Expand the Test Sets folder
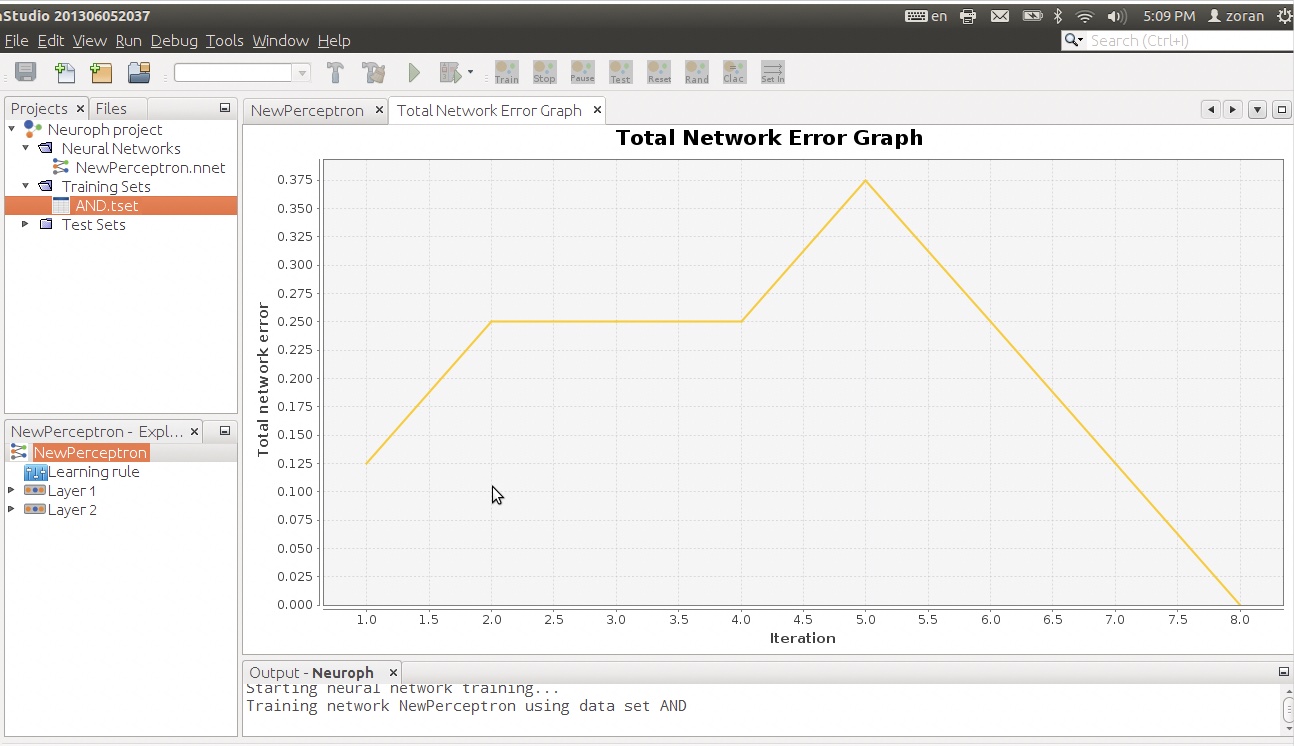This screenshot has height=746, width=1294. point(26,224)
